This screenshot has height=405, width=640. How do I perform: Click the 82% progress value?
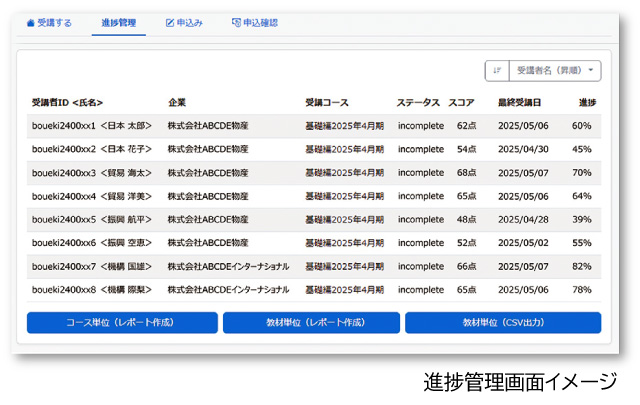[x=582, y=267]
